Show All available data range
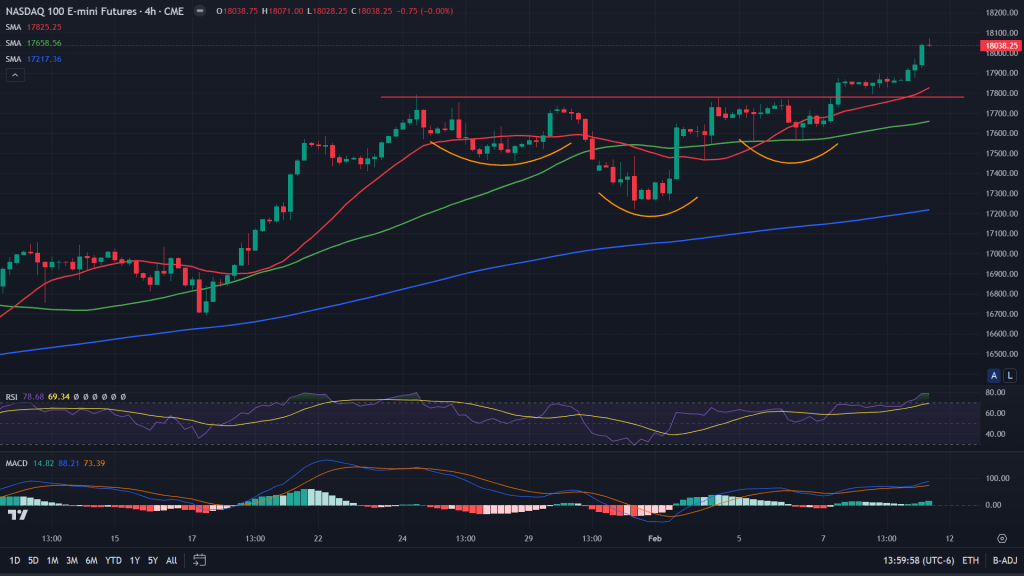Viewport: 1024px width, 576px height. pos(172,560)
